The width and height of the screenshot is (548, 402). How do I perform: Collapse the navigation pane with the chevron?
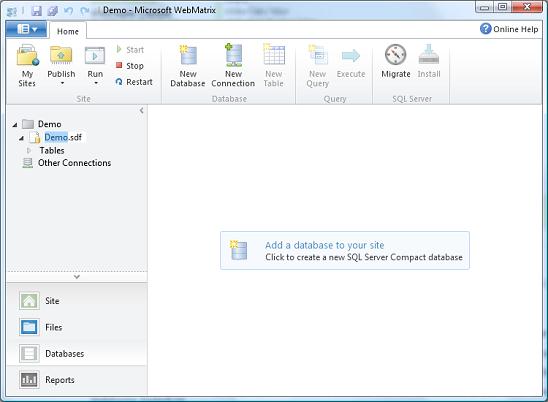tap(142, 111)
